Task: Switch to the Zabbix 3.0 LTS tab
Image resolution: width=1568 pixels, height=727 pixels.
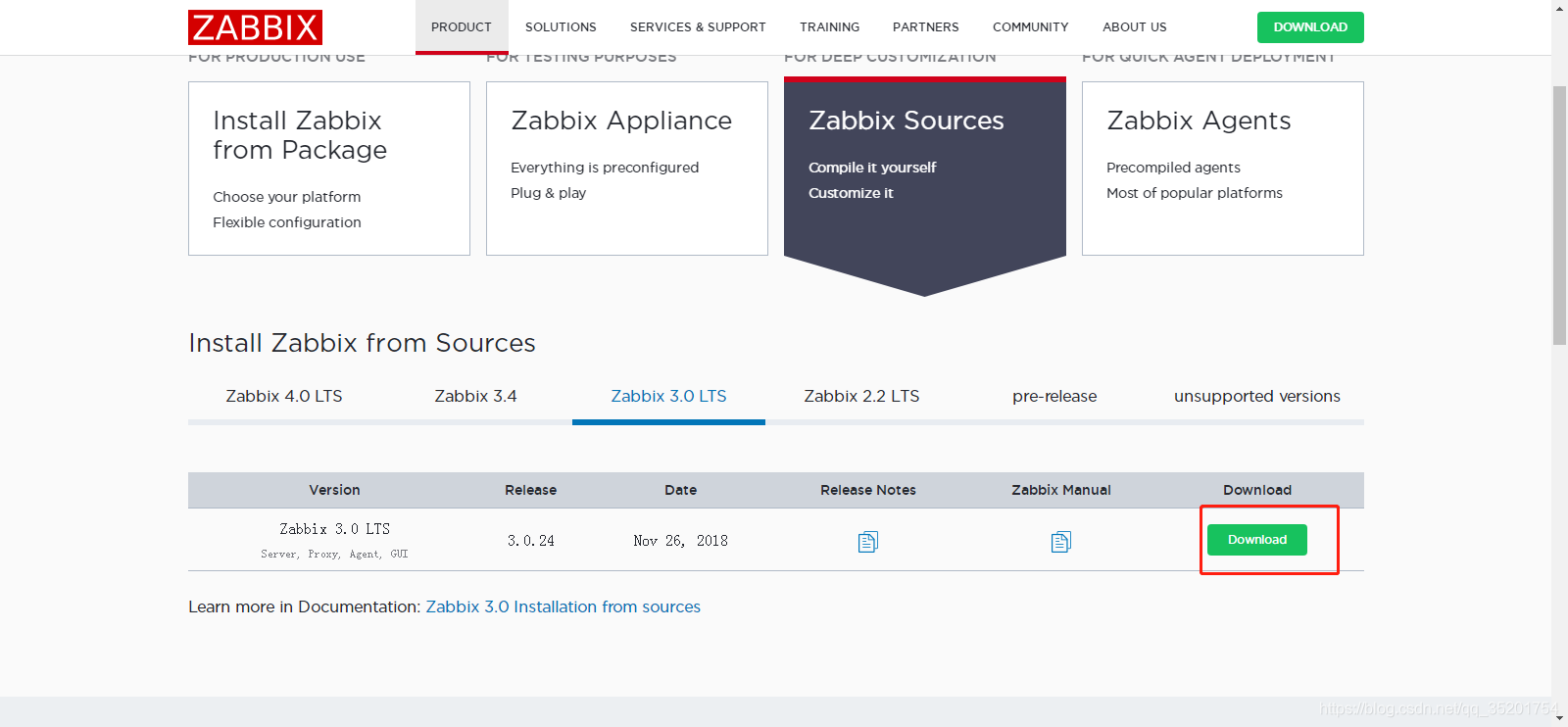Action: 668,396
